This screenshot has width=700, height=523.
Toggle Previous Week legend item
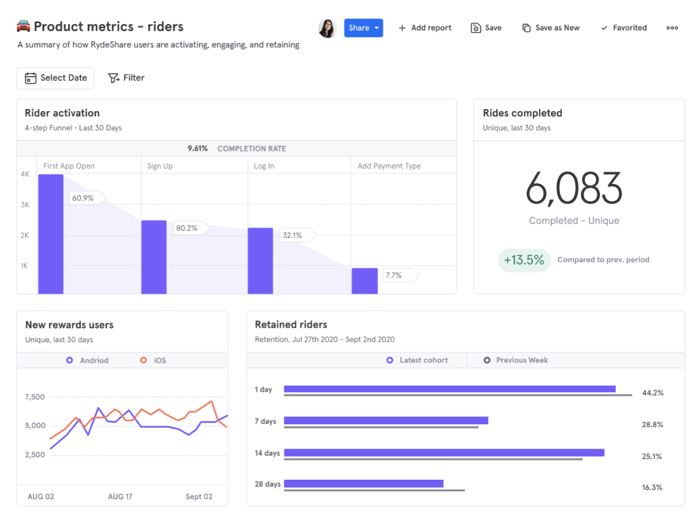coord(516,360)
